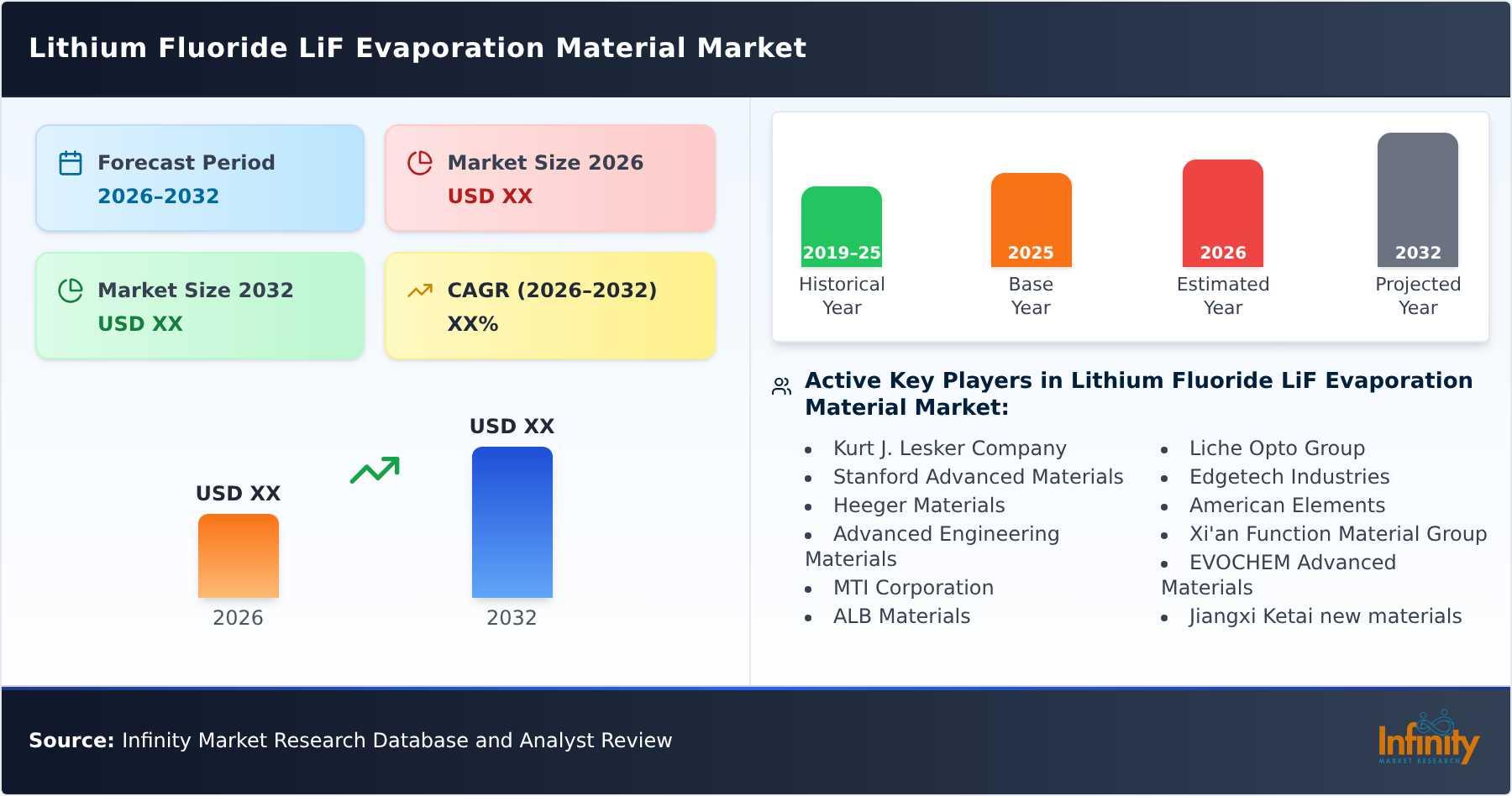1512x796 pixels.
Task: Click the Source: Infinity Market Research Database footer text
Action: pyautogui.click(x=350, y=741)
